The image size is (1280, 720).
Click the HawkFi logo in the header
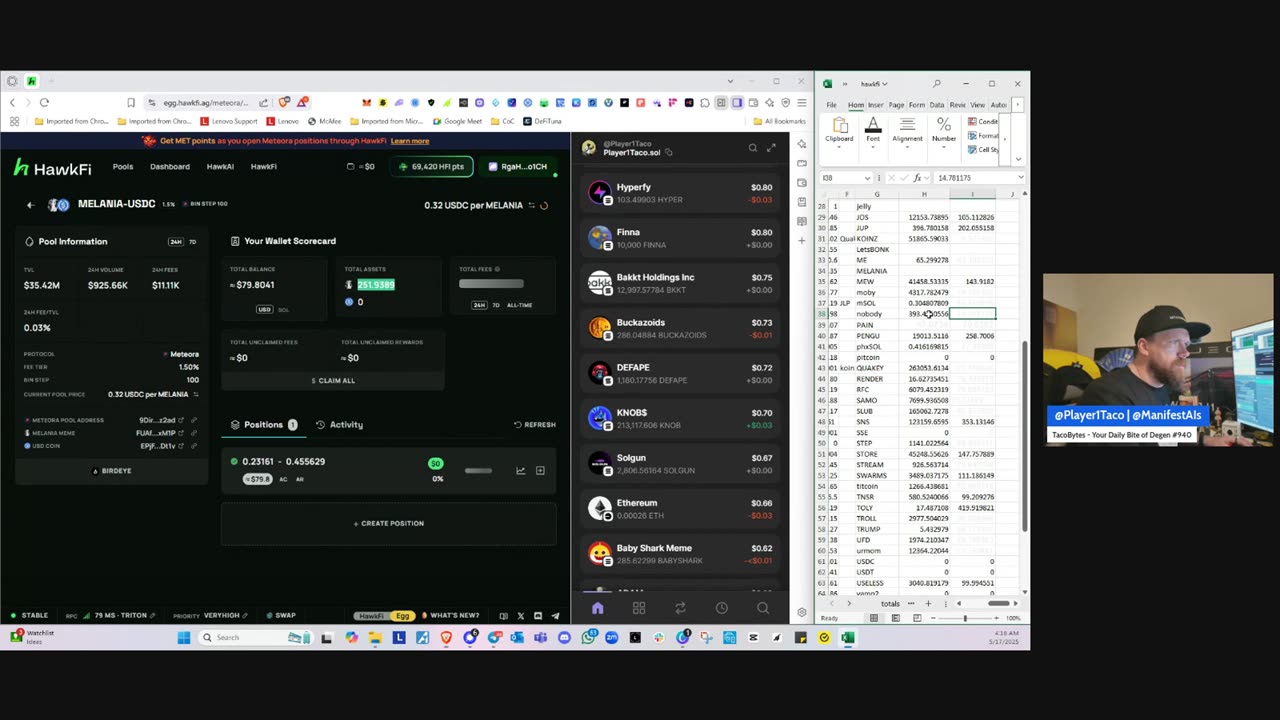[x=52, y=168]
